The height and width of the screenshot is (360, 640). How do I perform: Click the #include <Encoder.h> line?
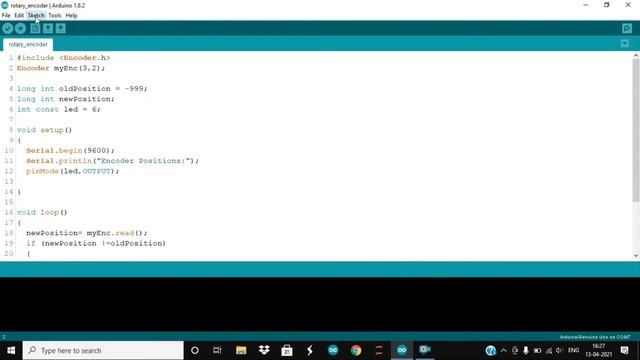click(64, 58)
